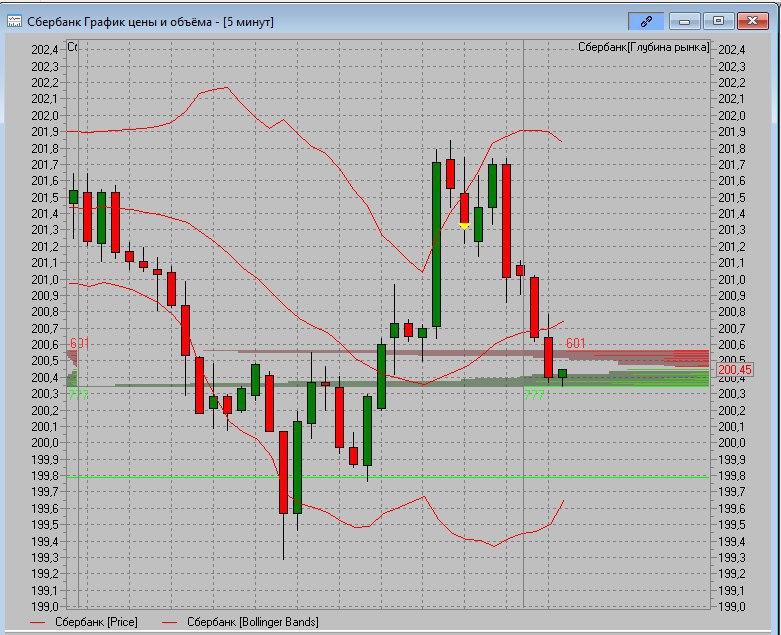Click the 199,8 label on the left axis
The width and height of the screenshot is (781, 635).
[45, 476]
